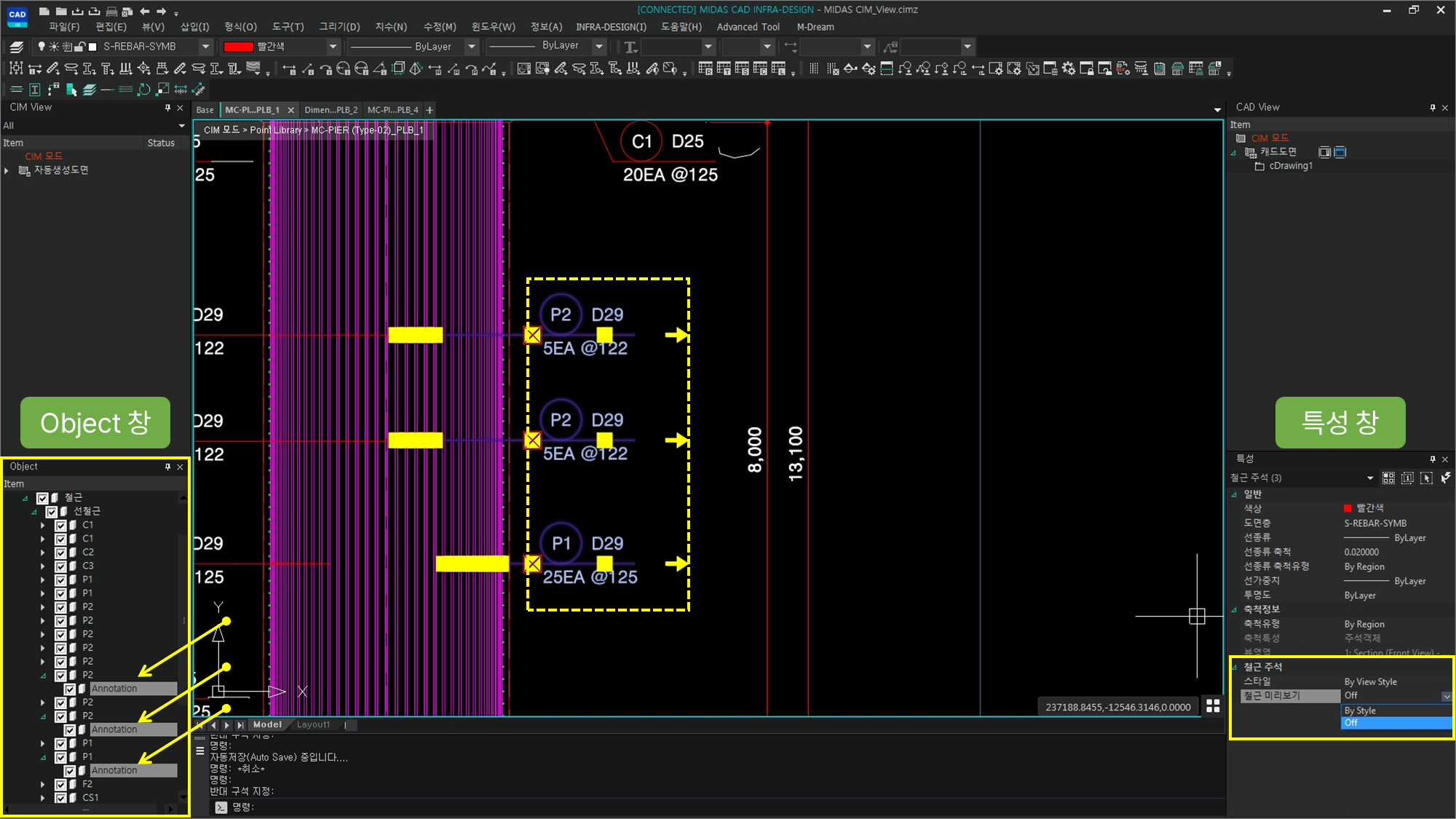Select cDrawing1 in CAD View tree
This screenshot has height=819, width=1456.
coord(1291,166)
